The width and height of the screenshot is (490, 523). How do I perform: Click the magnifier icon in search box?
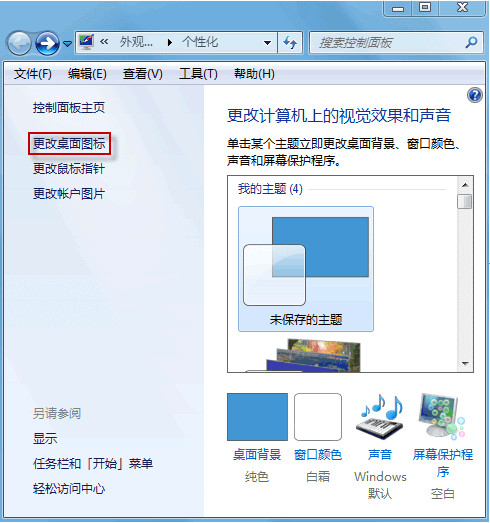pos(471,42)
